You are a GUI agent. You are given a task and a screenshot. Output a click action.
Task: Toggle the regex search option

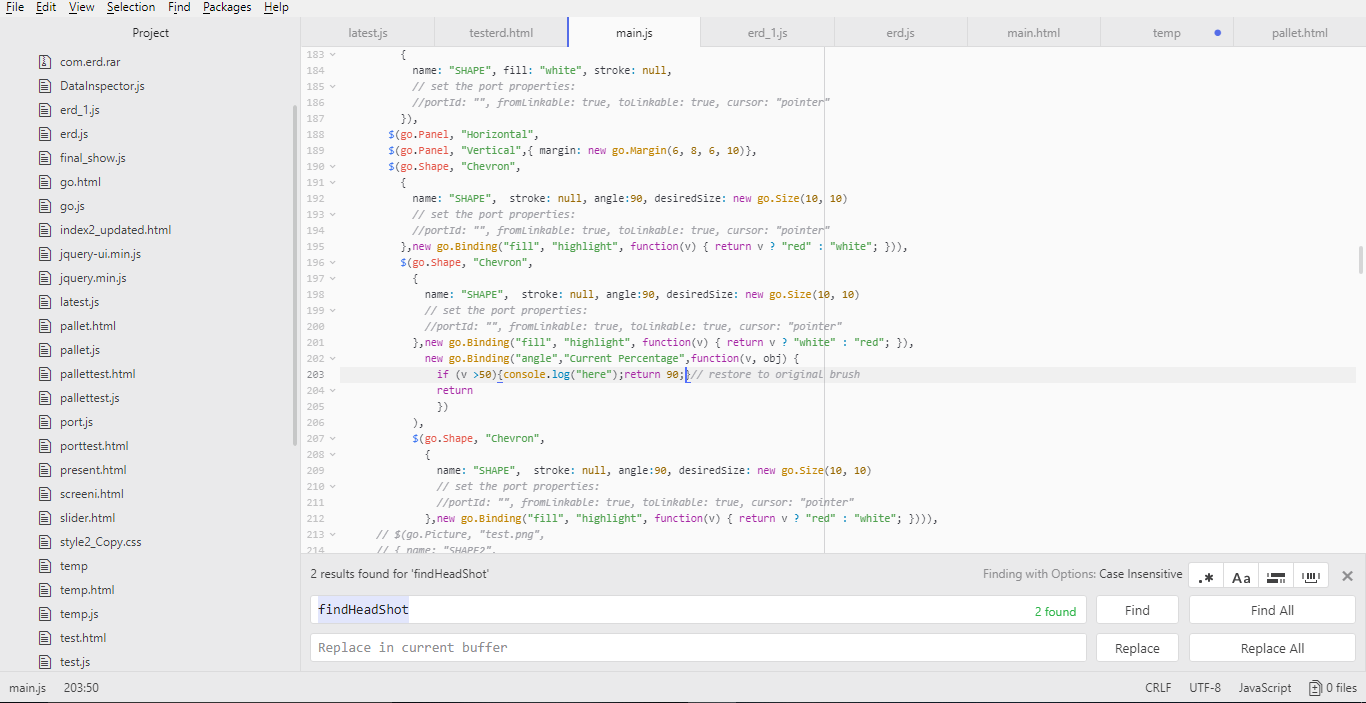[1206, 577]
